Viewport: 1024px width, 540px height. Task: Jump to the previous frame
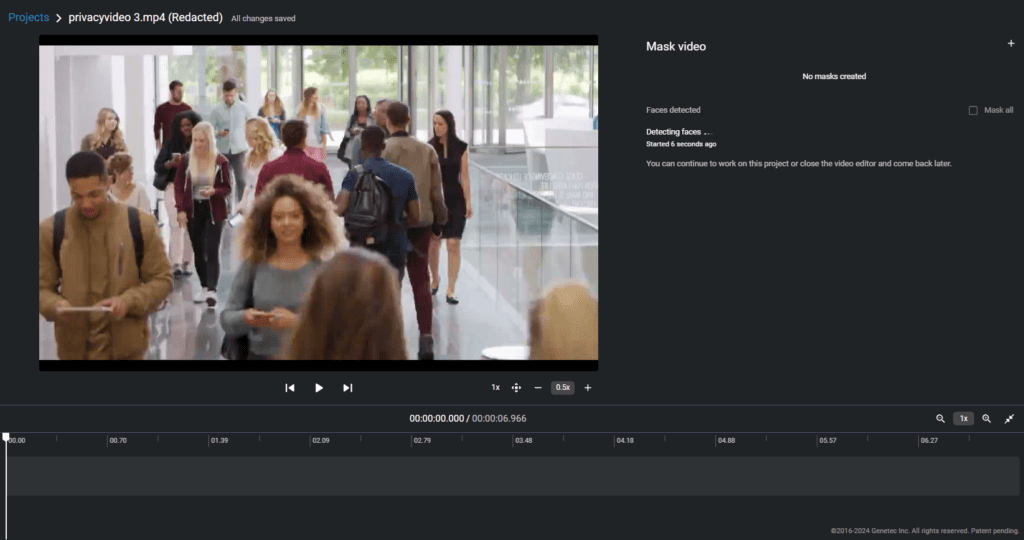pyautogui.click(x=290, y=388)
